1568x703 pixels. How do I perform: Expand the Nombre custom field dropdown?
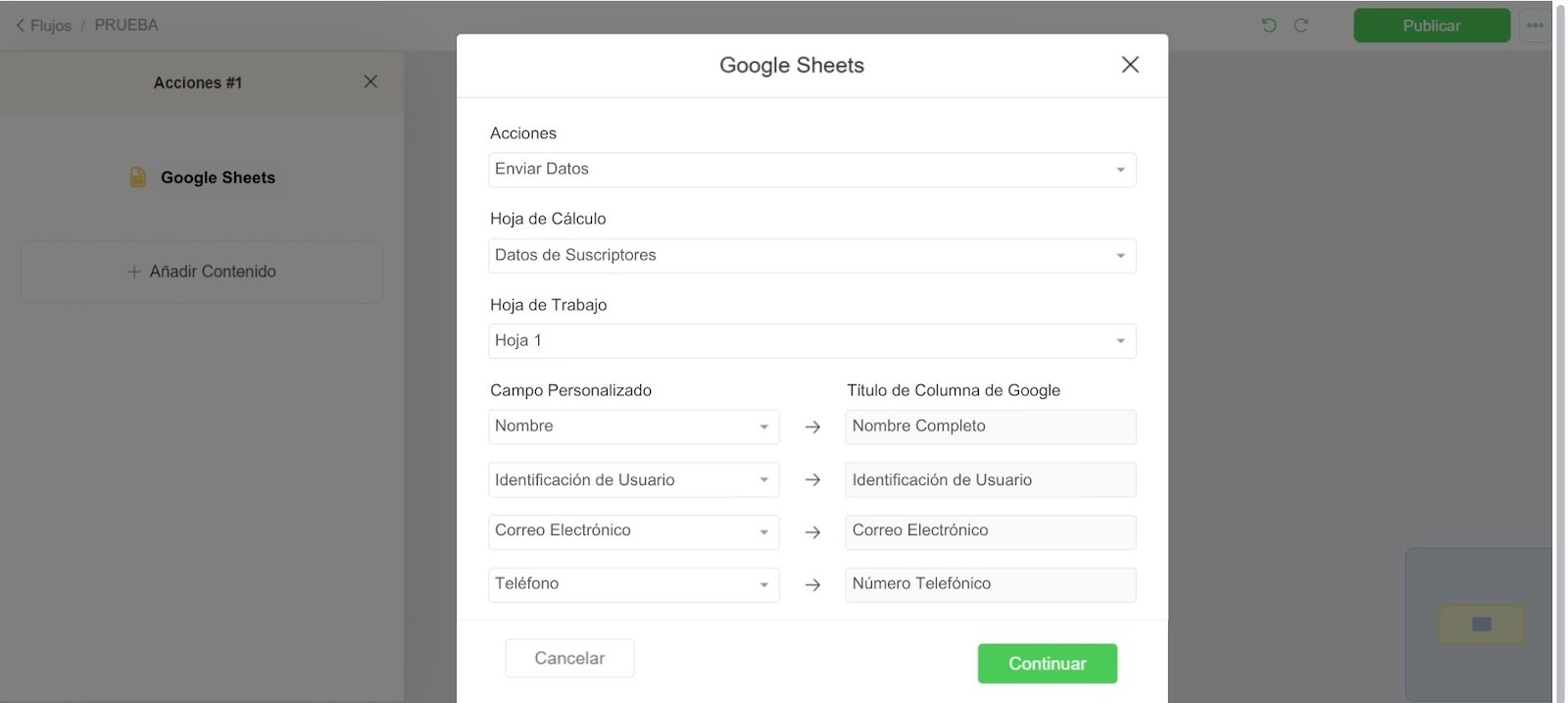633,427
